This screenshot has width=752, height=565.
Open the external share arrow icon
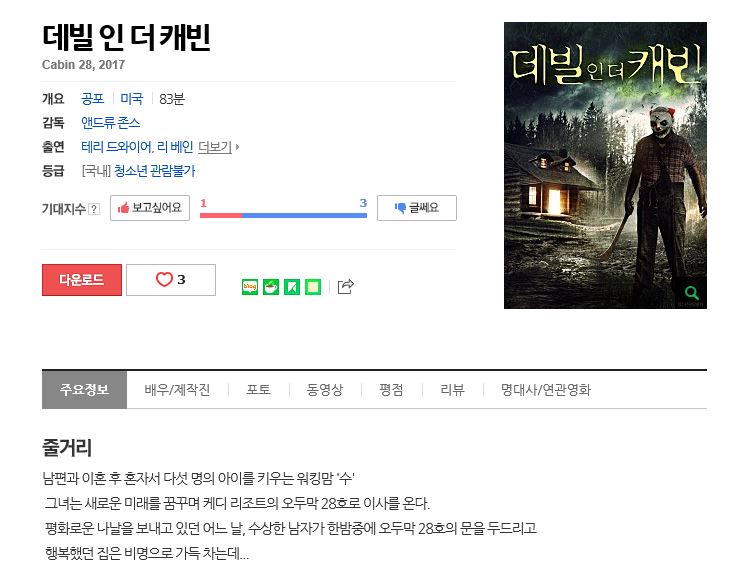346,286
